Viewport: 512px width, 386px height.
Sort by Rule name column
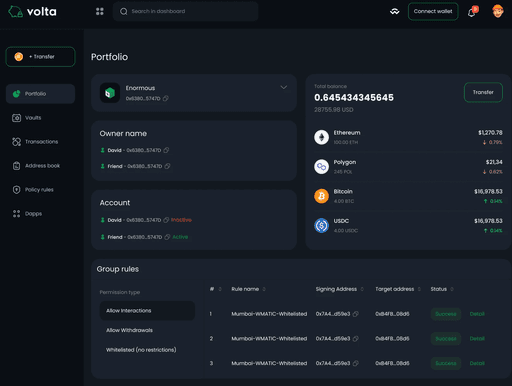264,289
